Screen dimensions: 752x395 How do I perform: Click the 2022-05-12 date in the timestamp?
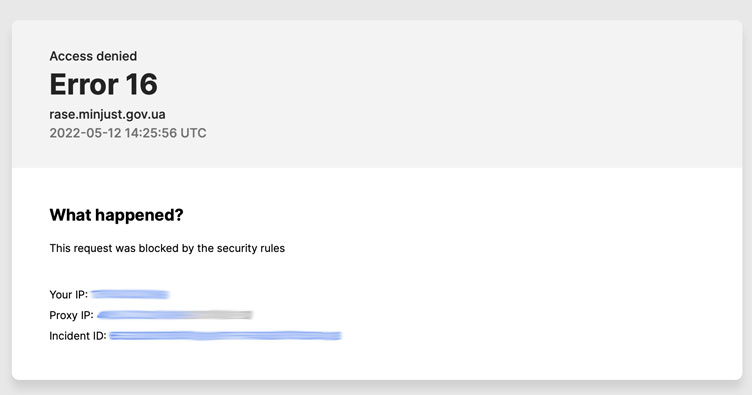click(85, 133)
